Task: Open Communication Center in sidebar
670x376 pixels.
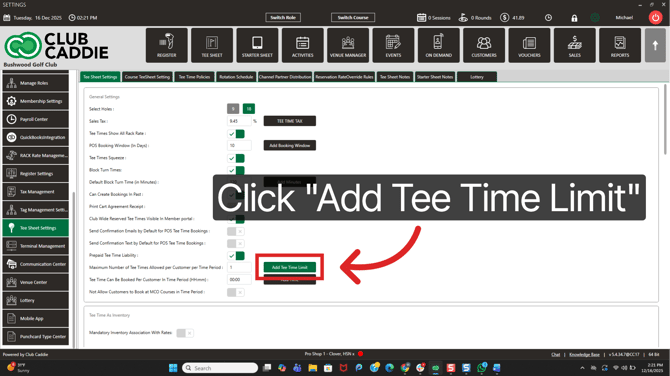Action: (x=35, y=264)
